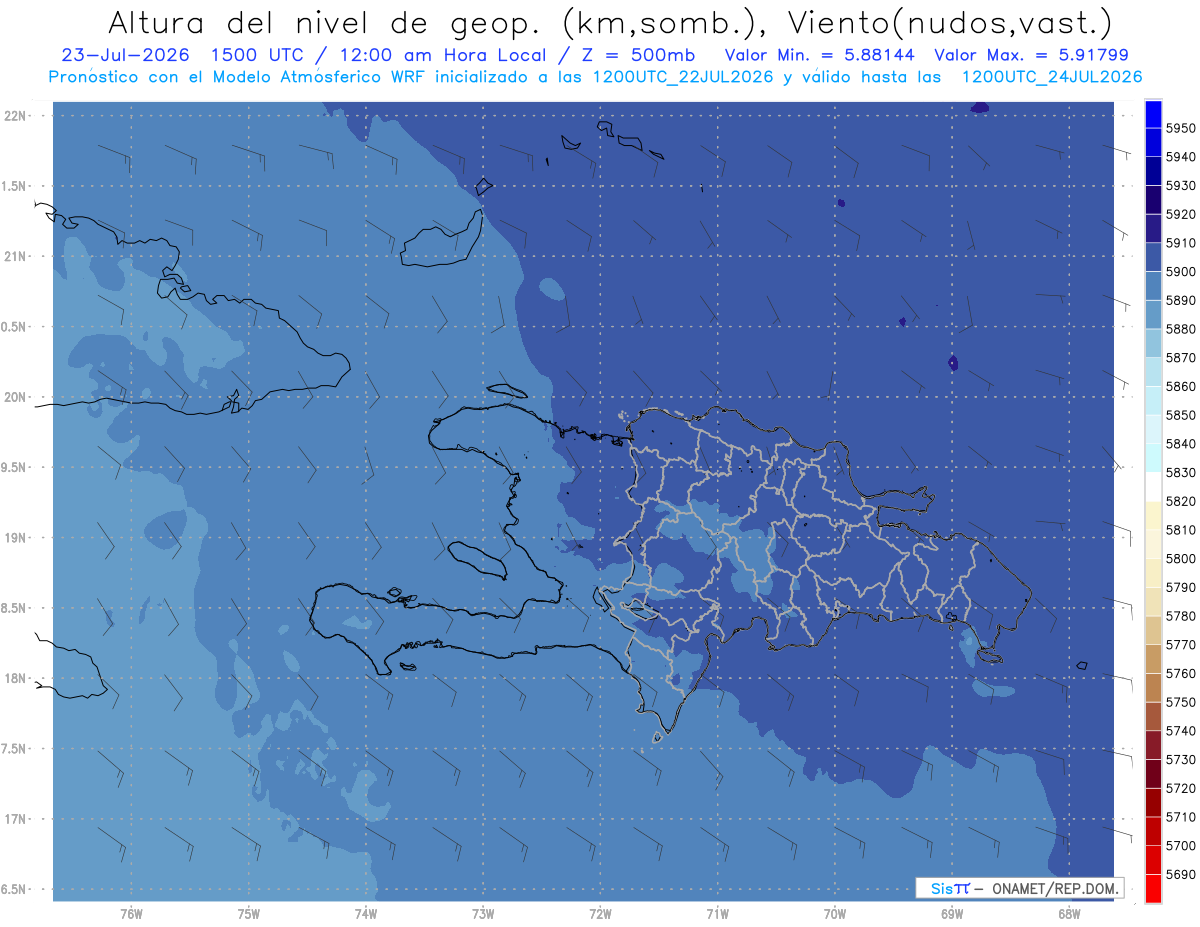Viewport: 1200px width, 927px height.
Task: Click 'Valor Min. = 5.88144' text
Action: point(819,55)
